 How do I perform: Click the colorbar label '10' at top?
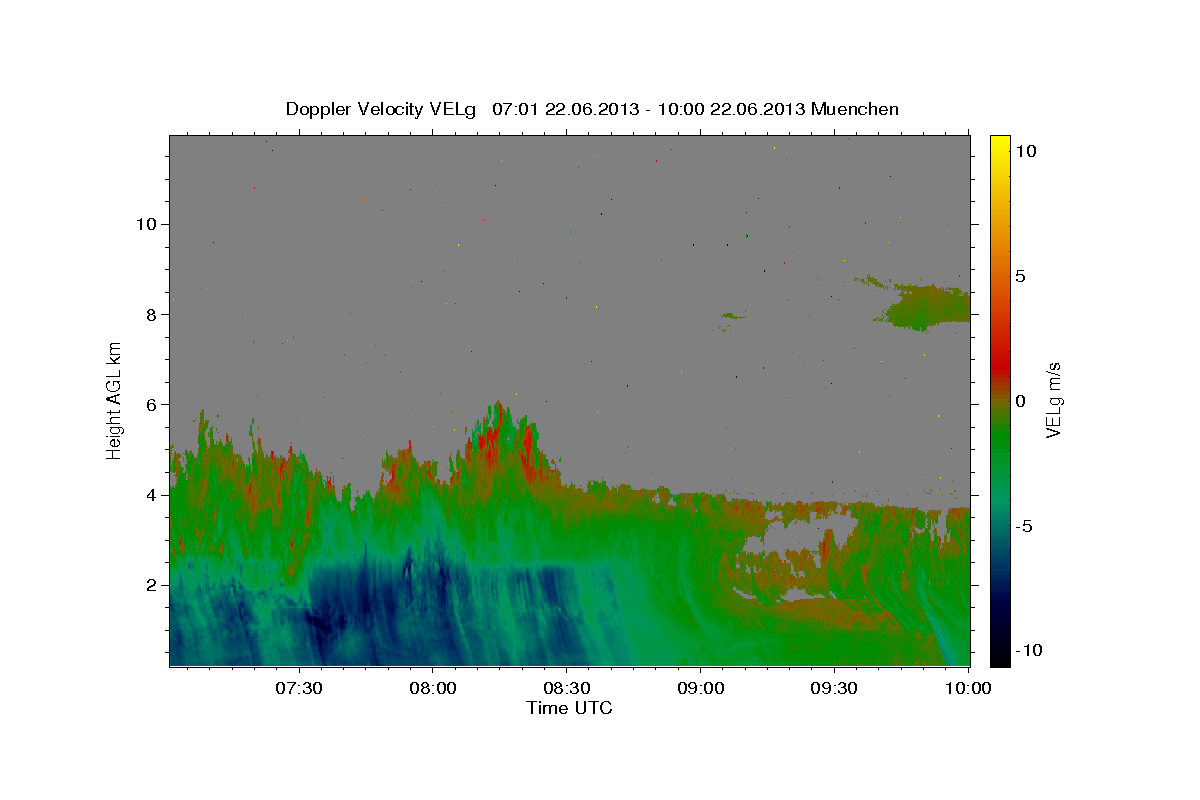click(1024, 150)
